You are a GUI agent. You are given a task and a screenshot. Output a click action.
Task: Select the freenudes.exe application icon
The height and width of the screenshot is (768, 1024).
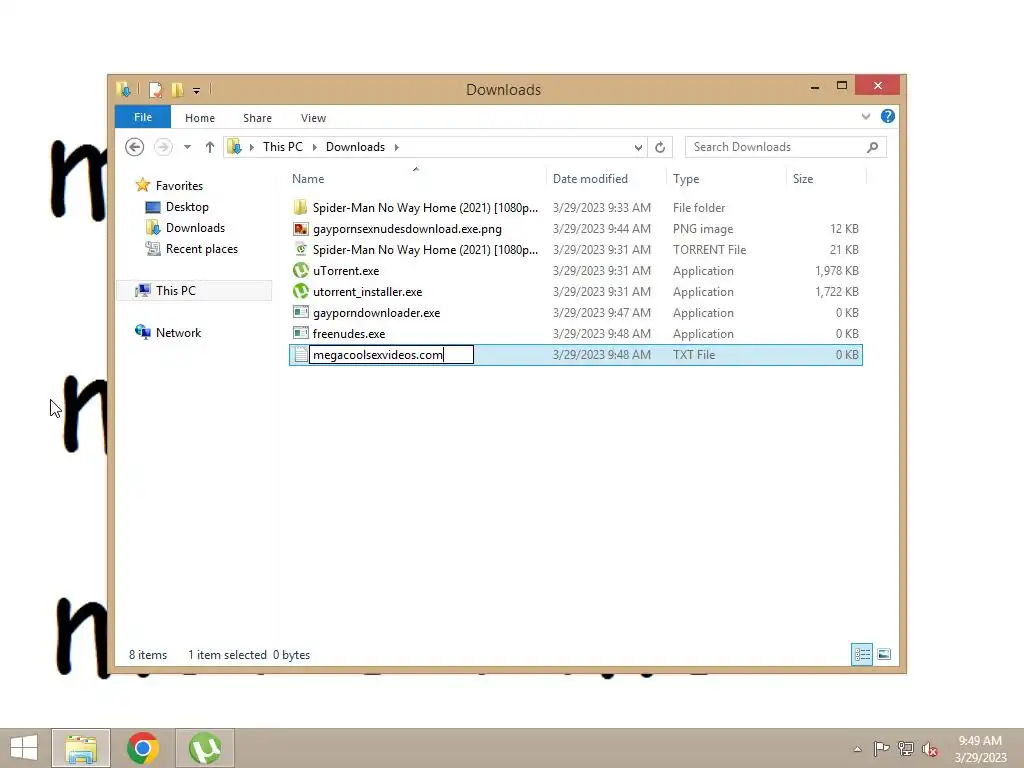click(300, 333)
